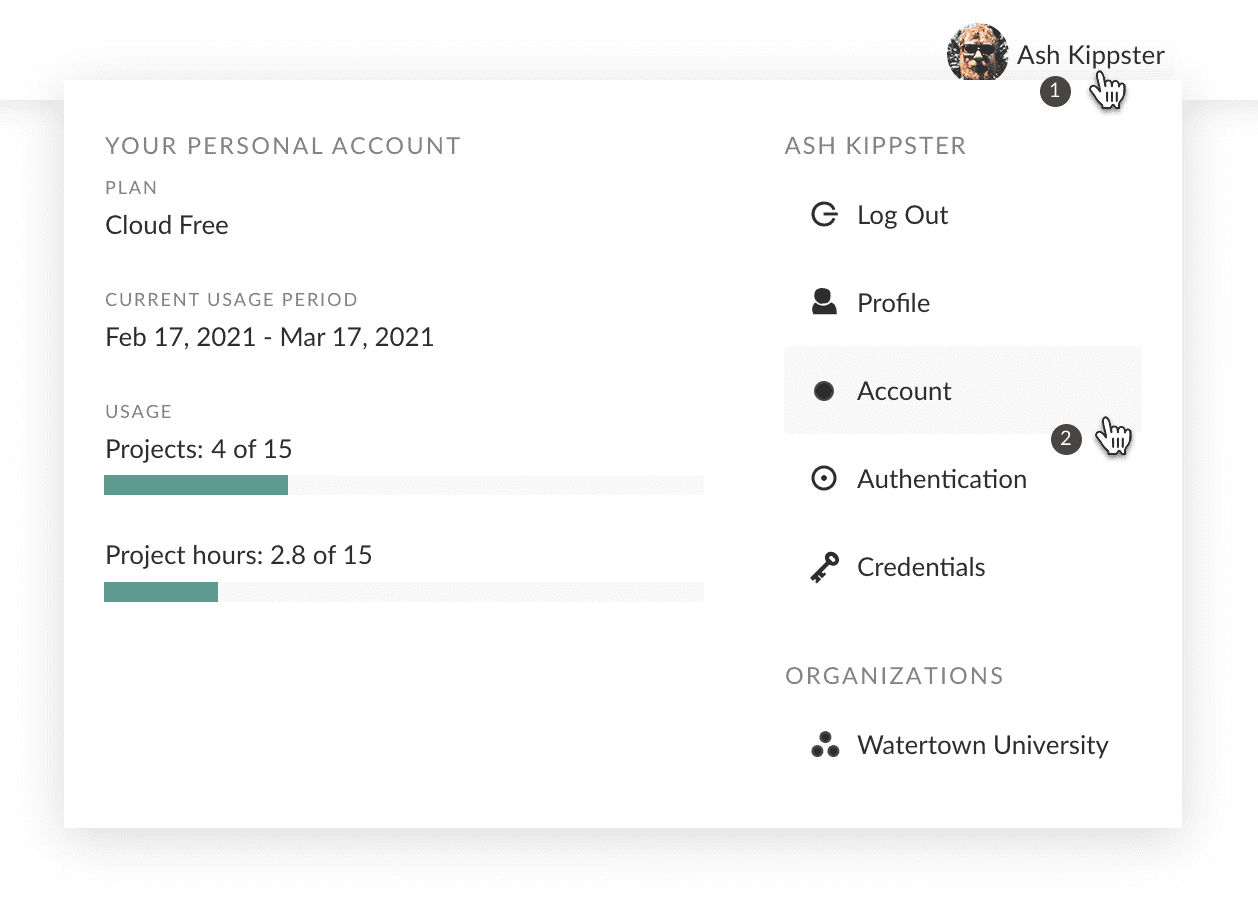
Task: Choose Log Out from the menu
Action: point(902,214)
